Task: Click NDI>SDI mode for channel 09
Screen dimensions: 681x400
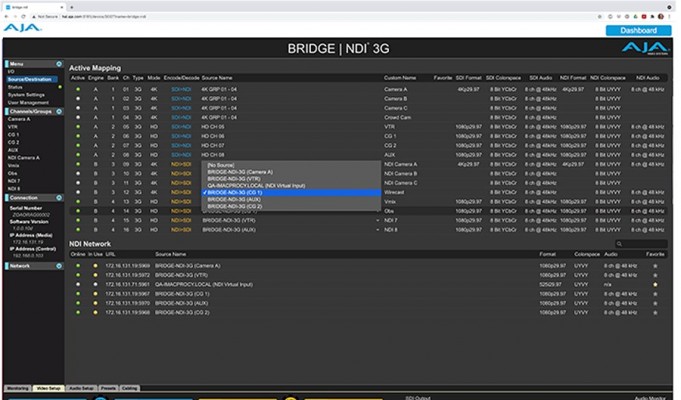Action: pos(181,164)
